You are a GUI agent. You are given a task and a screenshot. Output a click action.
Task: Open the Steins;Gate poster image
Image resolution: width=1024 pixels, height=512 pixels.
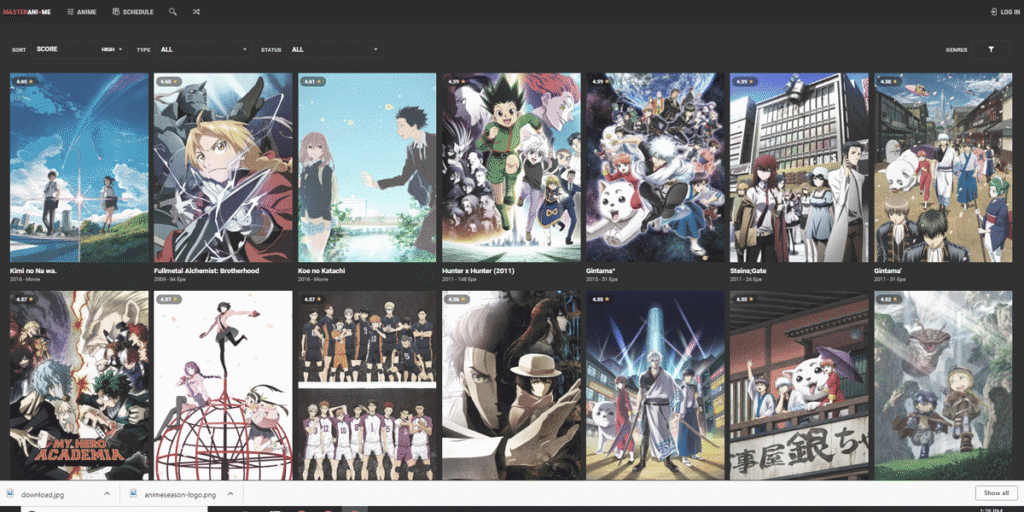tap(799, 167)
